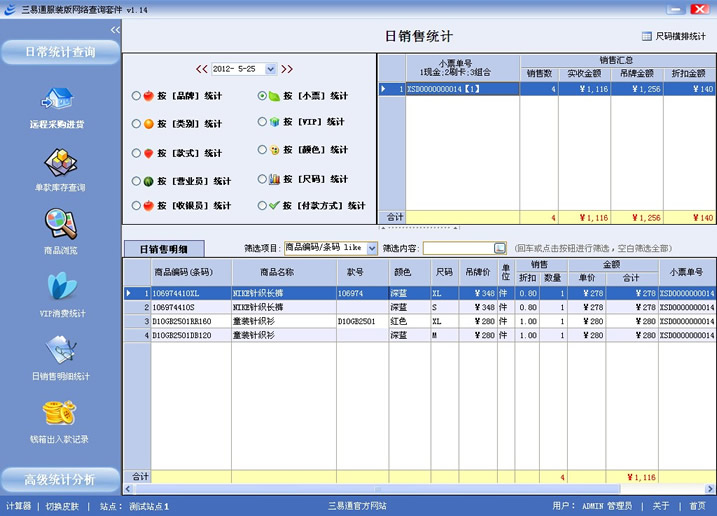Select the 按[收银员]统计 radio button

(136, 205)
